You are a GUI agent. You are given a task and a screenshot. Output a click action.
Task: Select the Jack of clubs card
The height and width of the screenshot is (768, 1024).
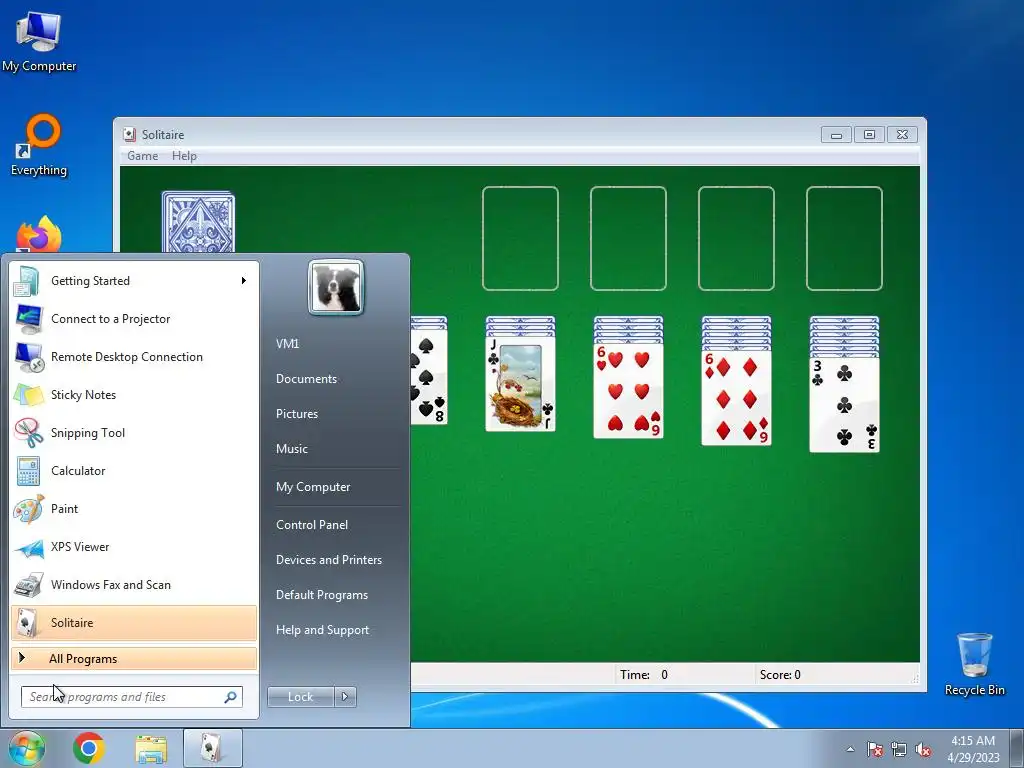(x=520, y=384)
